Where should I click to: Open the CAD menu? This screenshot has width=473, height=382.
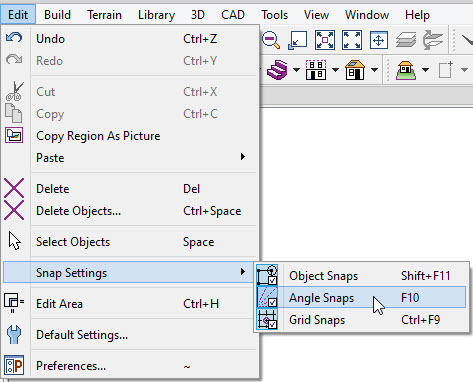click(x=233, y=15)
